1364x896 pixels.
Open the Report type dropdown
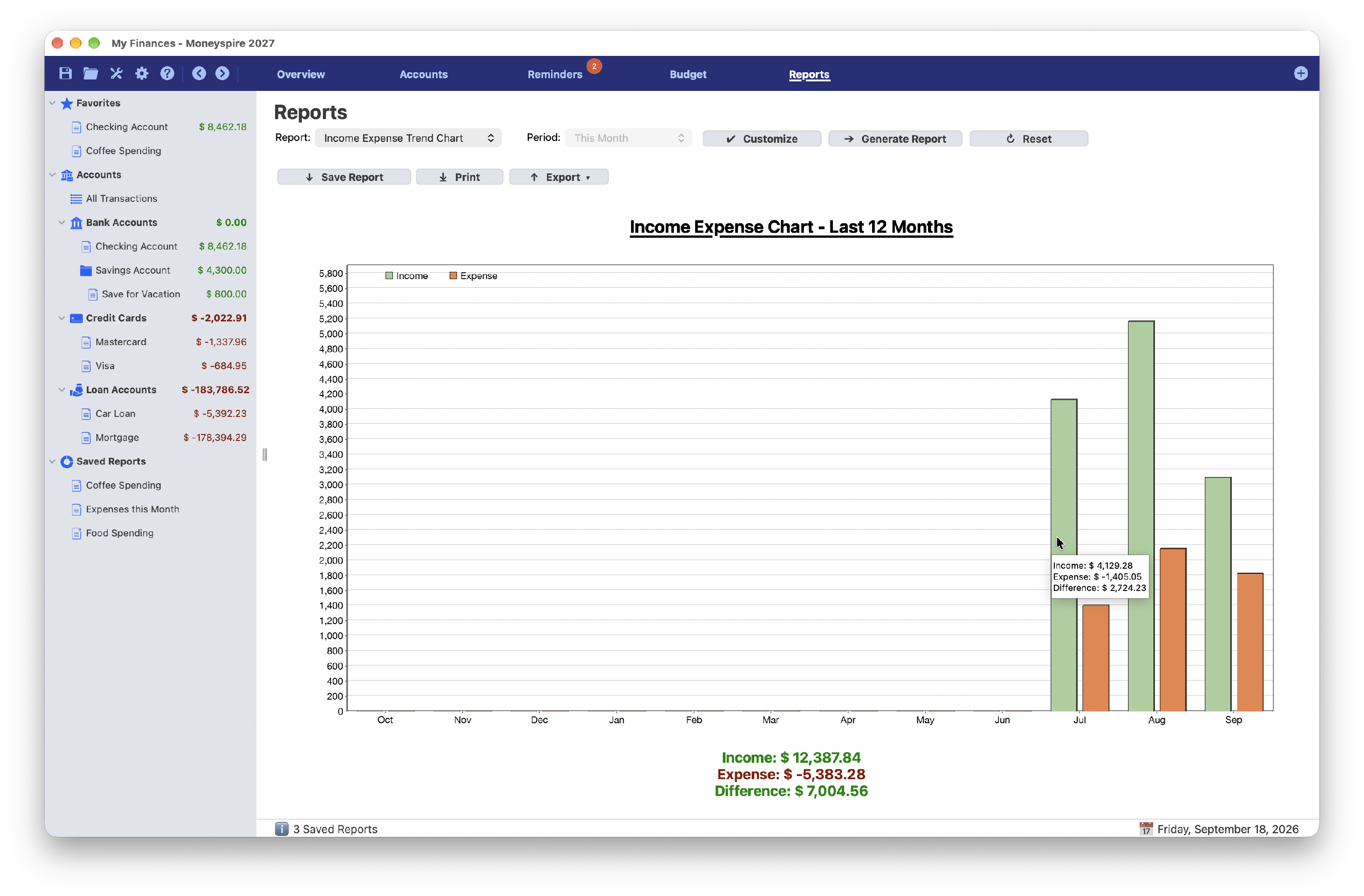(x=408, y=138)
